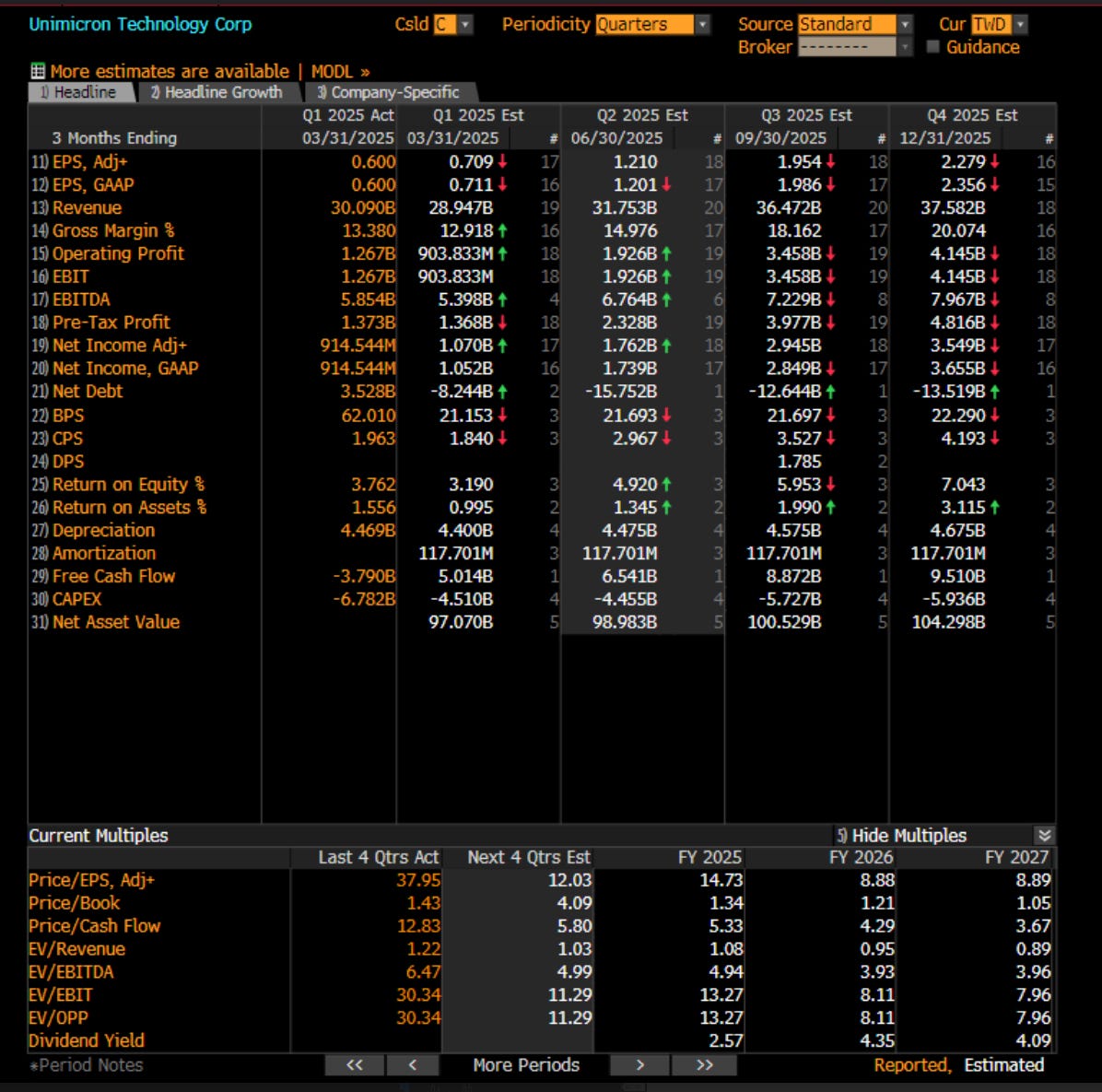Select the Revenue row label
The height and width of the screenshot is (1092, 1102).
click(x=88, y=208)
